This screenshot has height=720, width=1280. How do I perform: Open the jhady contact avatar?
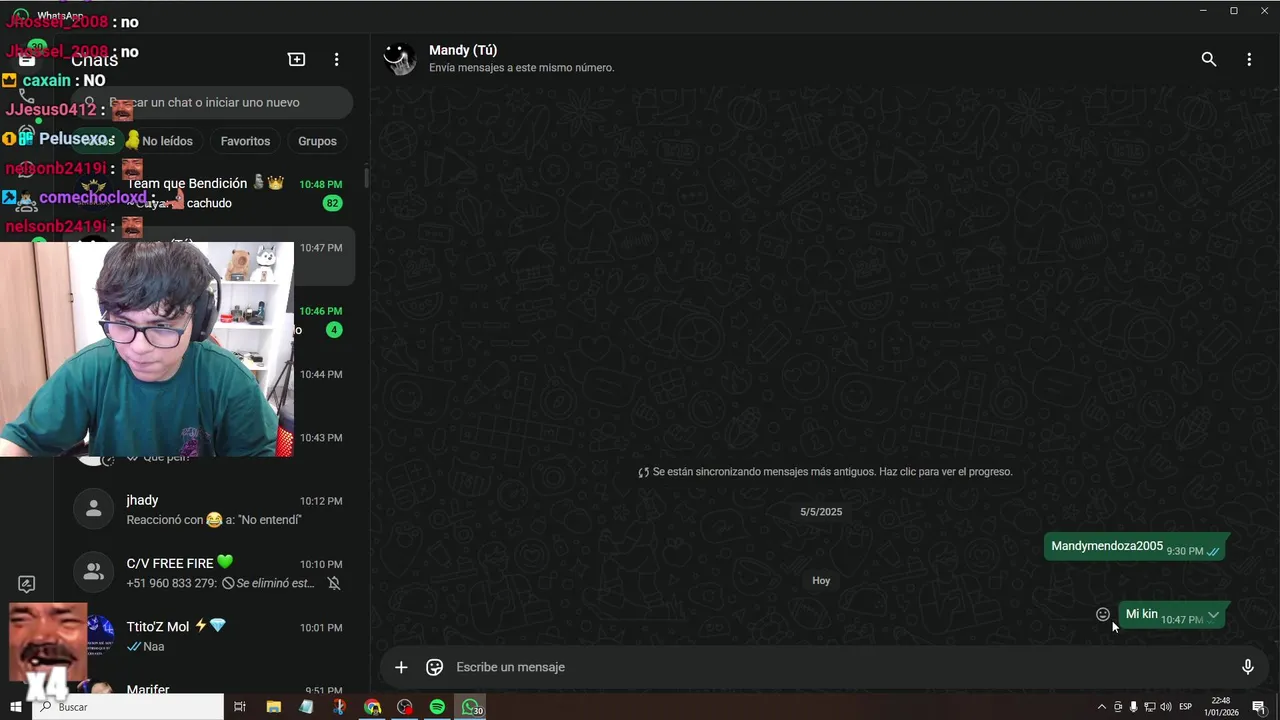(x=93, y=509)
